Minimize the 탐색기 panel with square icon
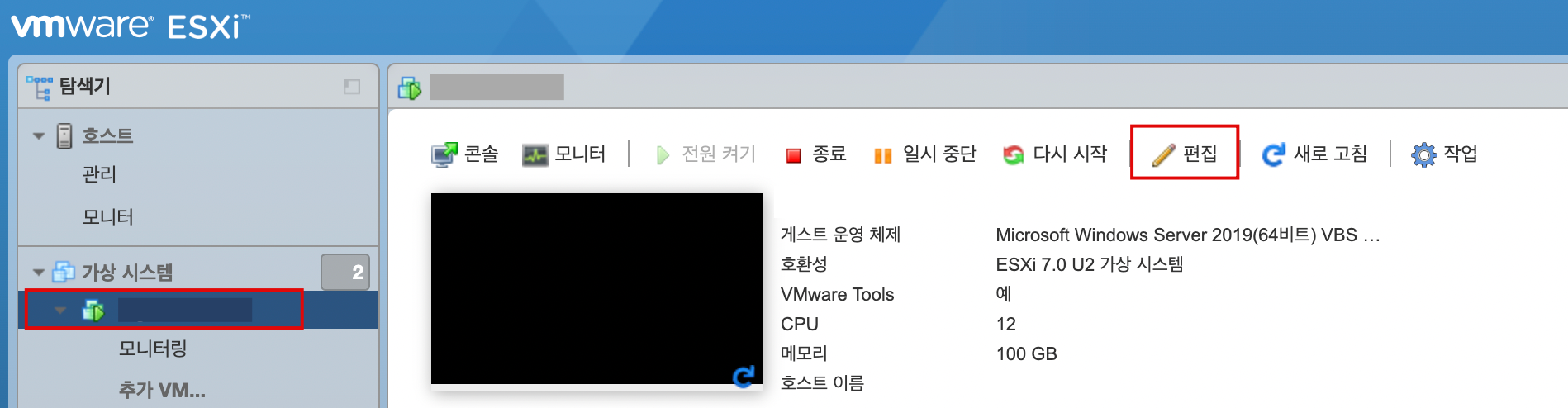 (352, 87)
